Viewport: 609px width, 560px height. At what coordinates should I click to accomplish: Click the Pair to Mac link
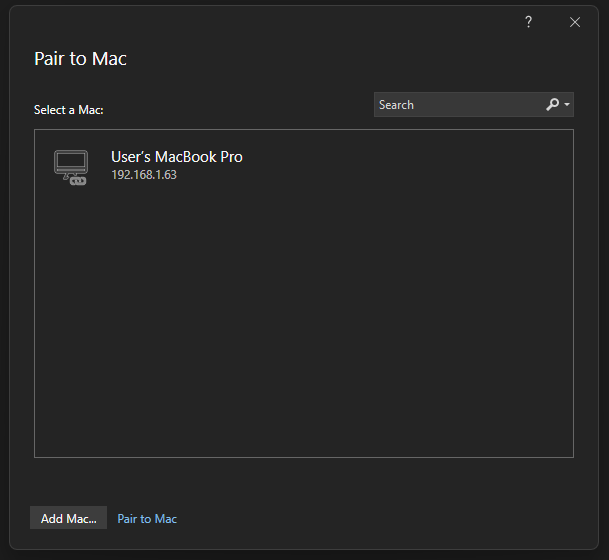(147, 519)
